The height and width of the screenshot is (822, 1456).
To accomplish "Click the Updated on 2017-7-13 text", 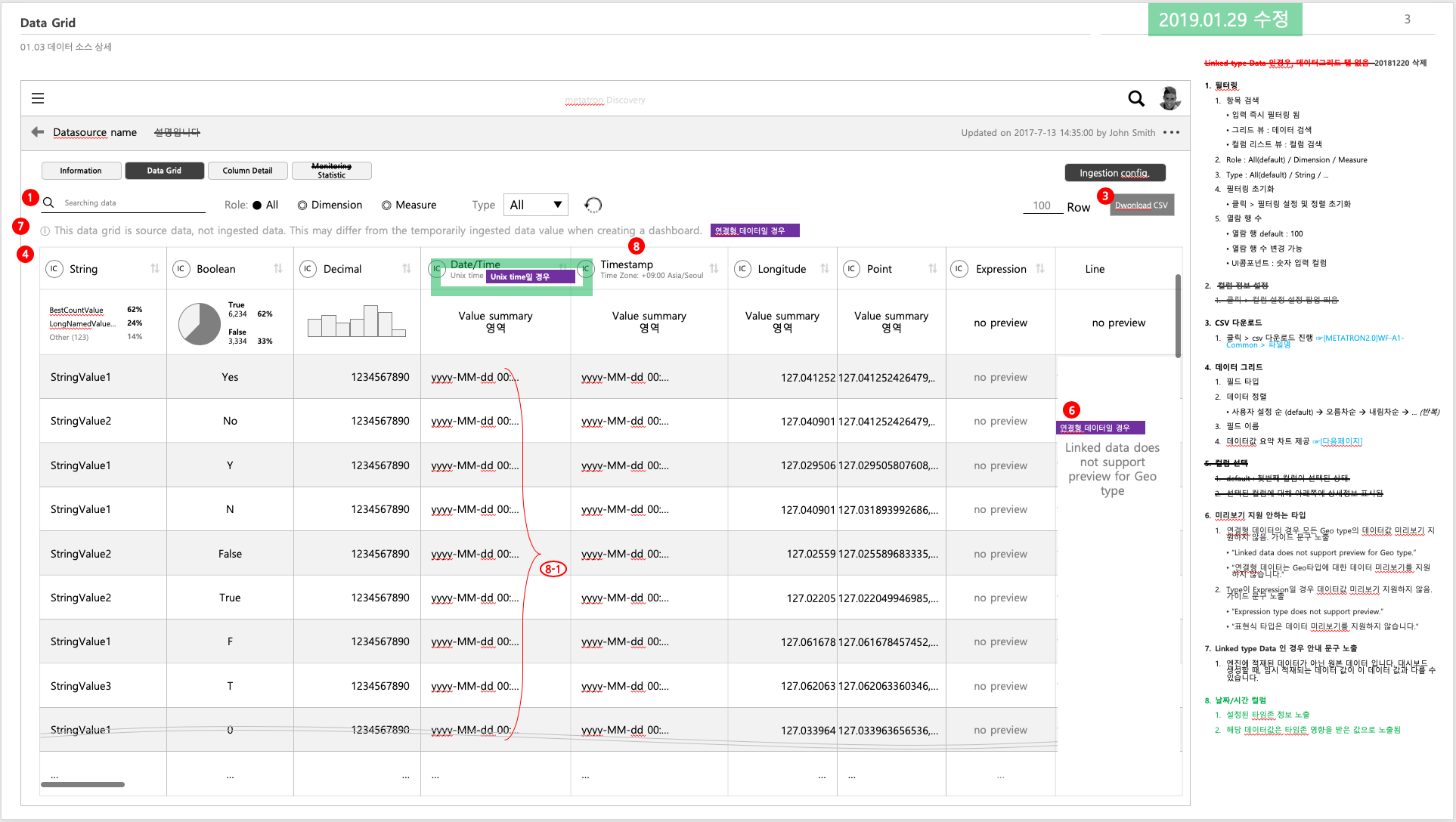I will pyautogui.click(x=1058, y=133).
